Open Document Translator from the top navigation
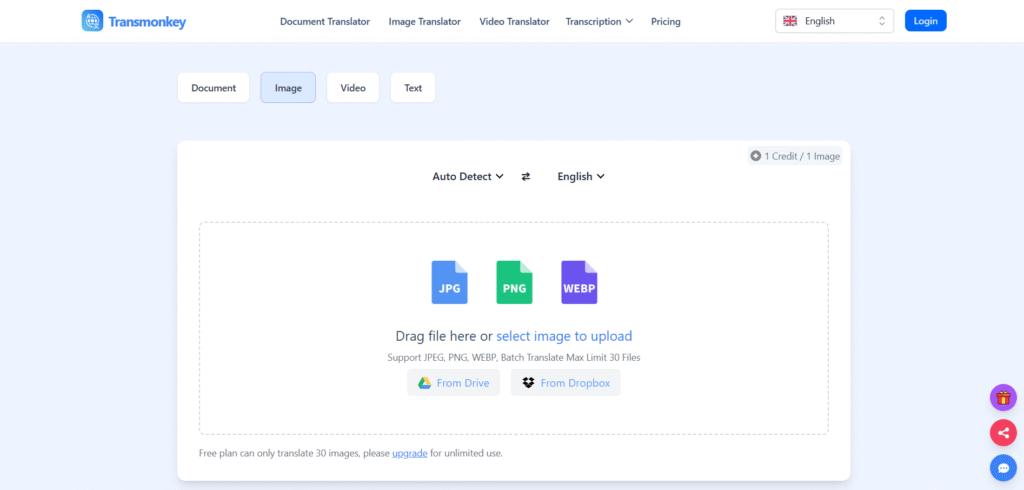This screenshot has width=1024, height=490. point(325,22)
